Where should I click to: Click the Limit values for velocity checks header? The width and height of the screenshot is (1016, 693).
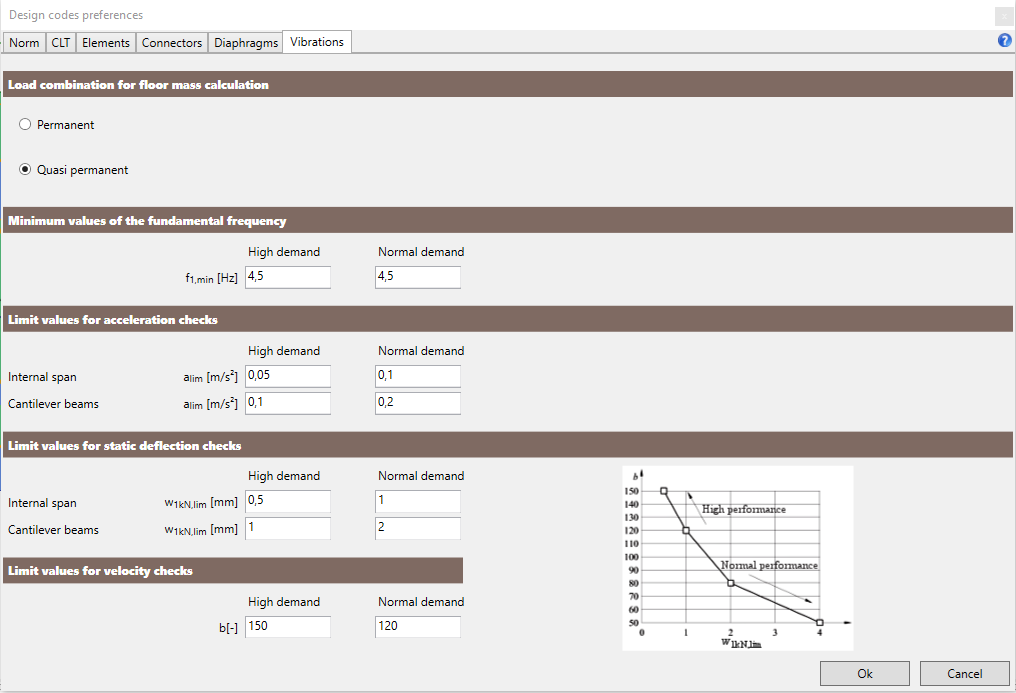click(233, 571)
